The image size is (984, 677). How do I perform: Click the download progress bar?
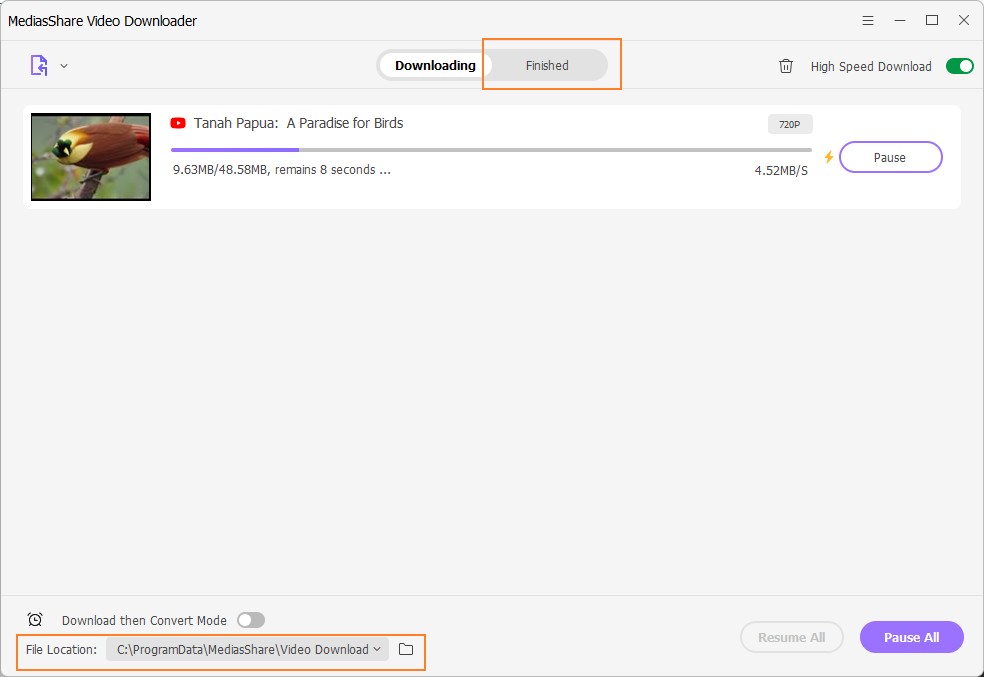click(490, 150)
